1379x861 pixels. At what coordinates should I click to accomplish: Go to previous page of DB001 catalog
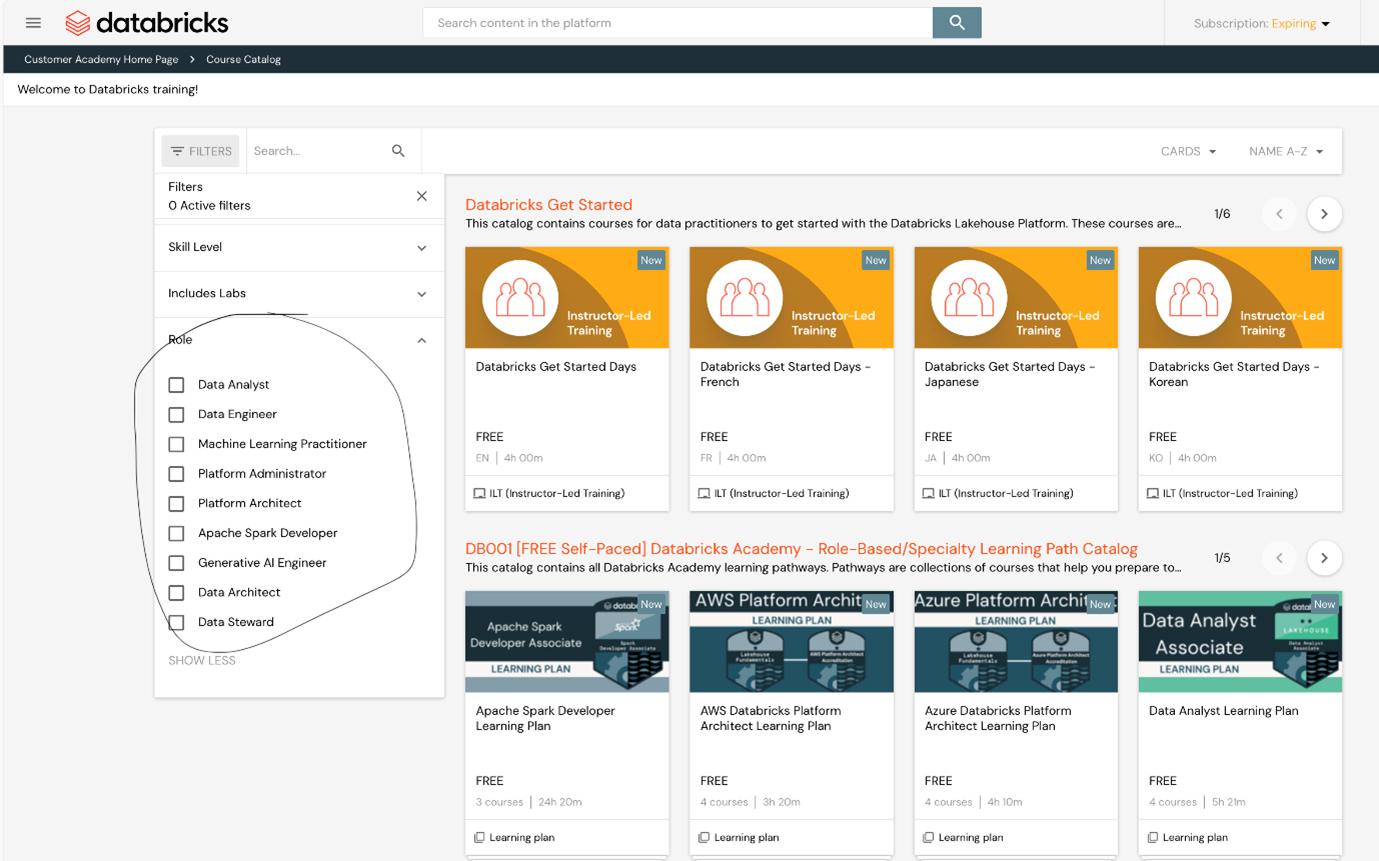click(1279, 558)
